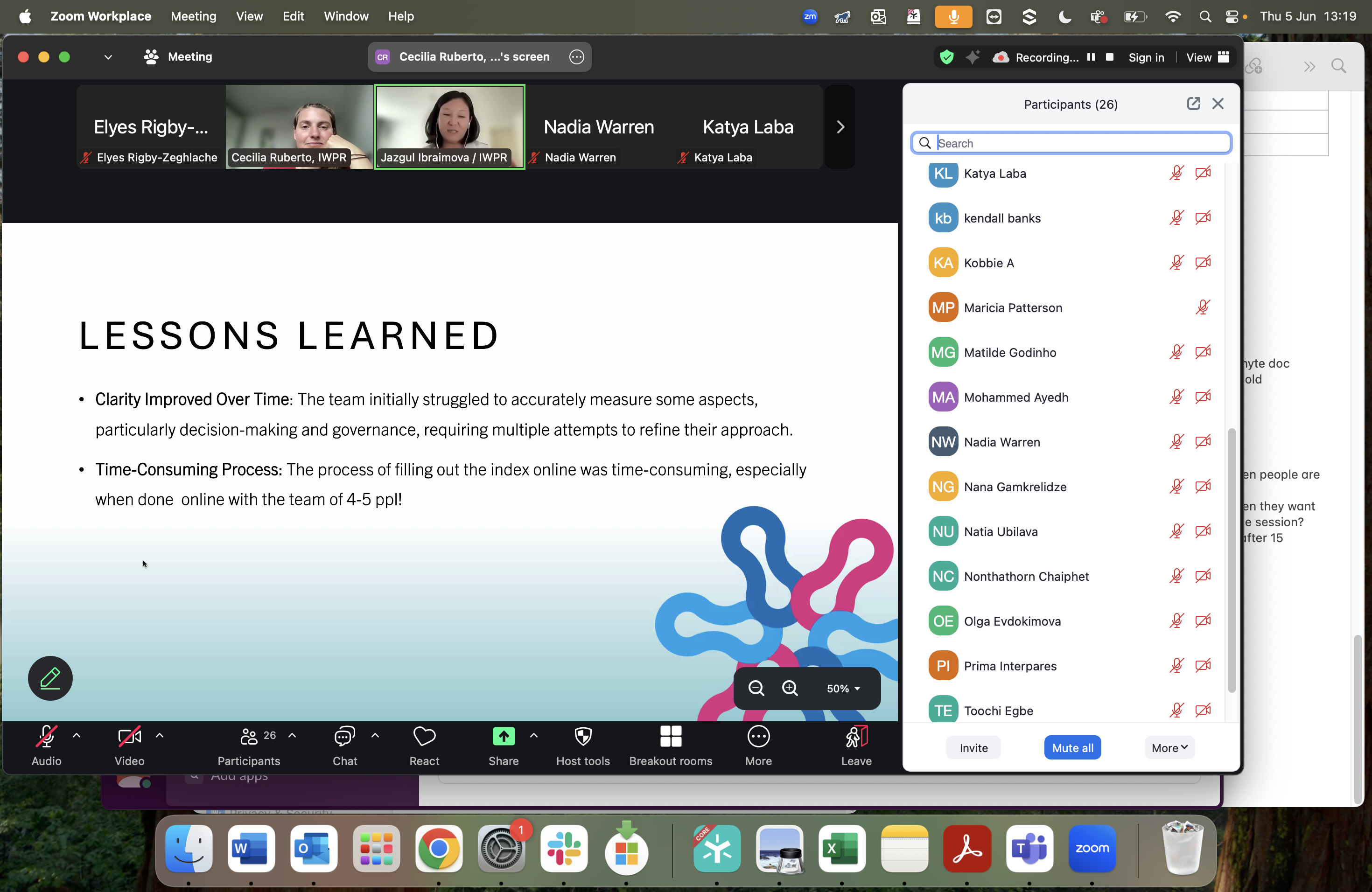Pop out the Participants panel

point(1193,104)
